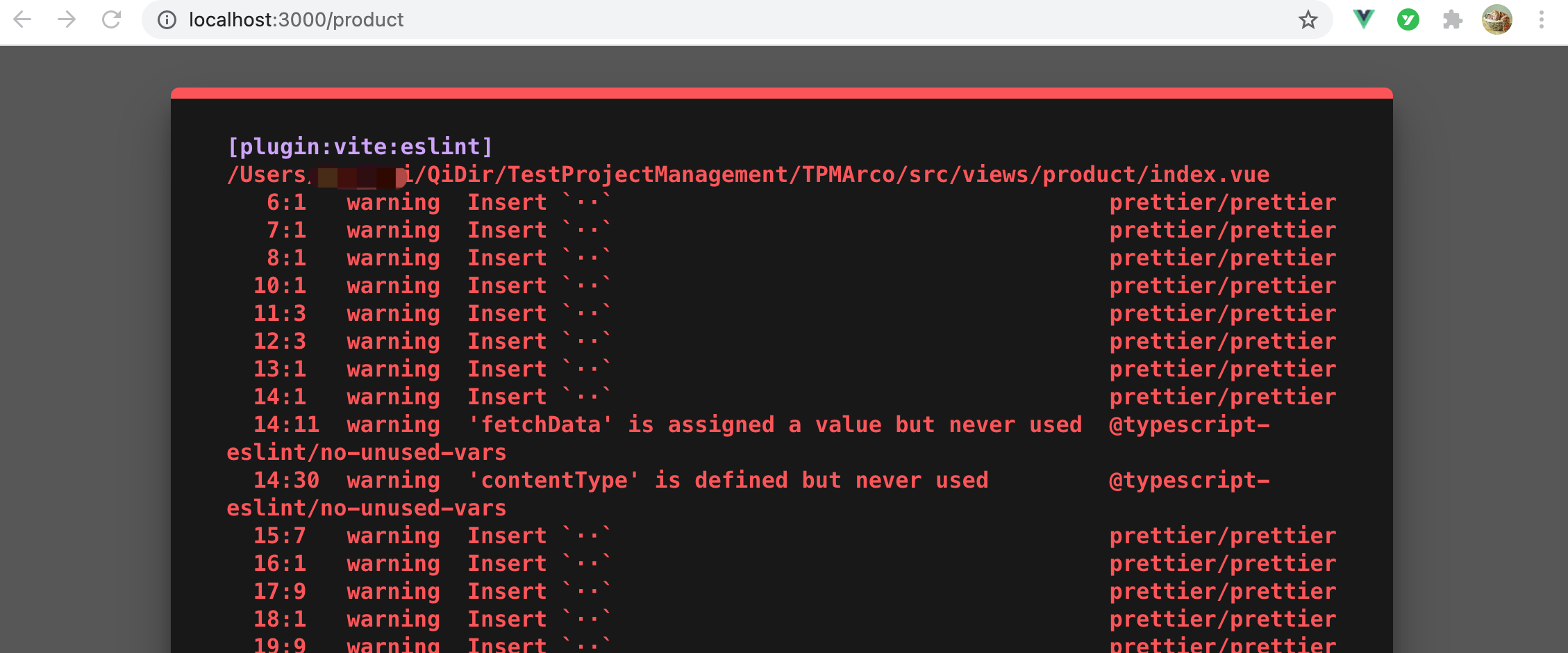Reload the localhost product page

(x=111, y=19)
